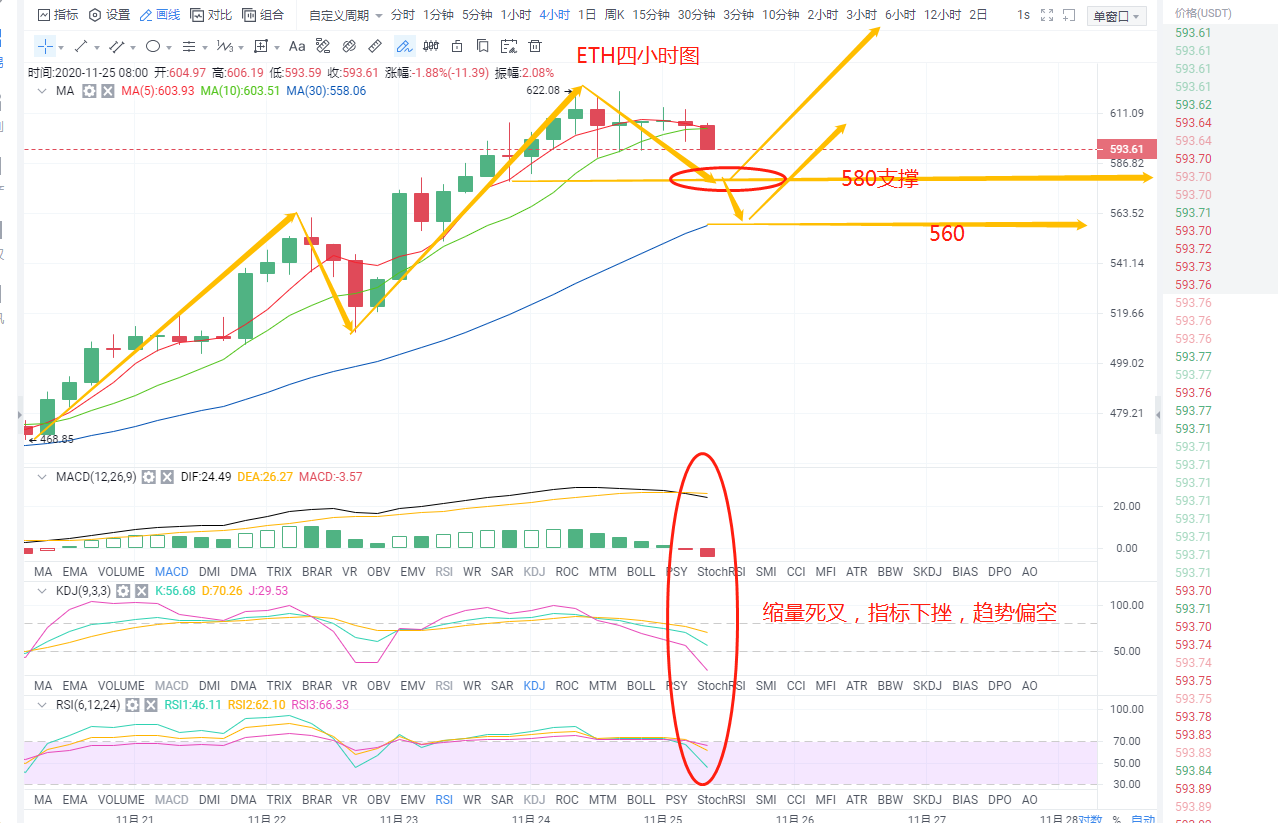Viewport: 1278px width, 823px height.
Task: Open KDJ(9,3,3) settings gear
Action: pos(123,591)
